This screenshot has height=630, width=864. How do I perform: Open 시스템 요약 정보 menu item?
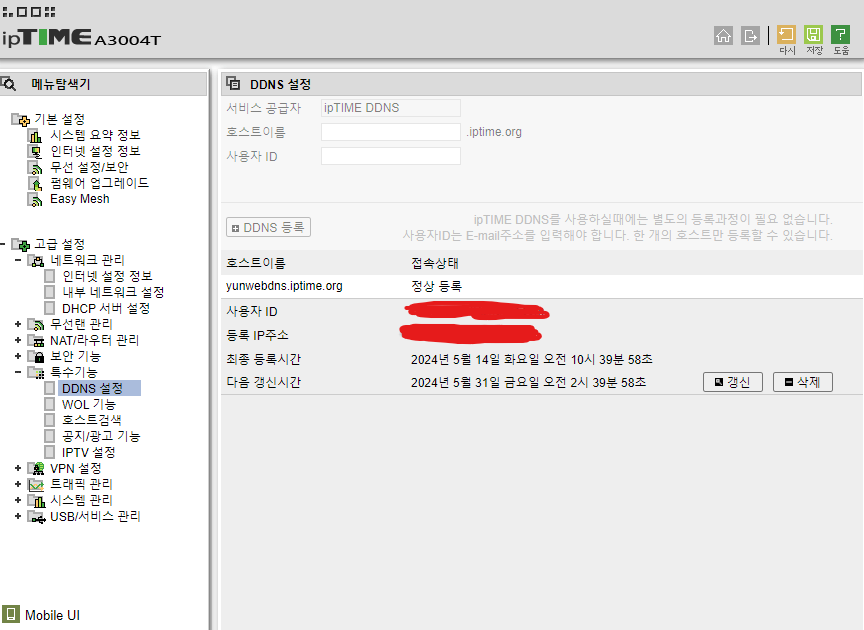point(95,135)
